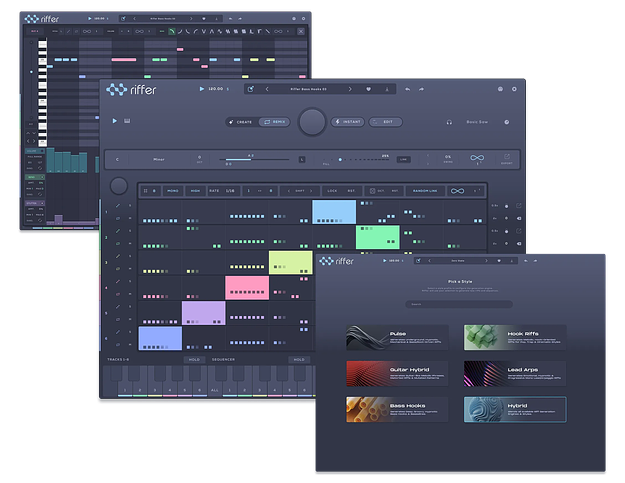Toggle the Link button in parameter bar

click(403, 159)
